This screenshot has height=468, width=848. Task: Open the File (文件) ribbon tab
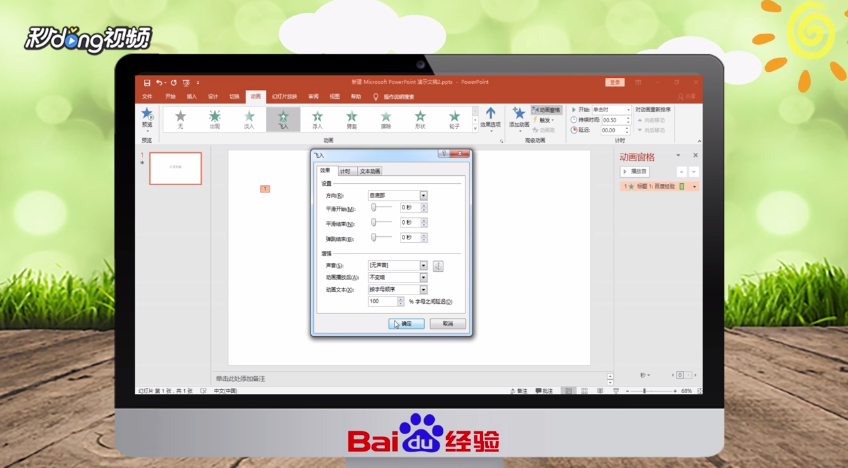147,97
